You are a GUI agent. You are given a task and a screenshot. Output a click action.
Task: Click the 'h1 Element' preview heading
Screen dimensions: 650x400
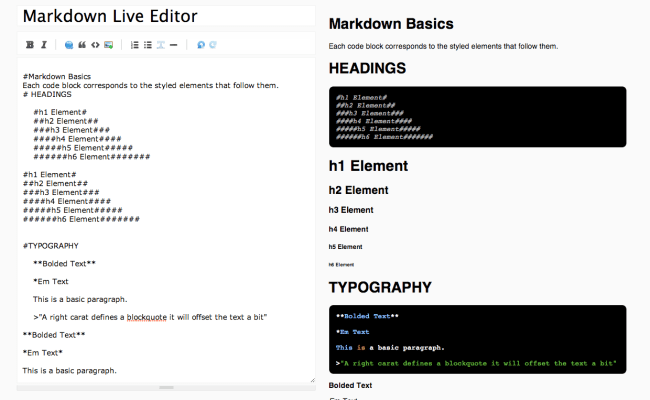pos(368,166)
